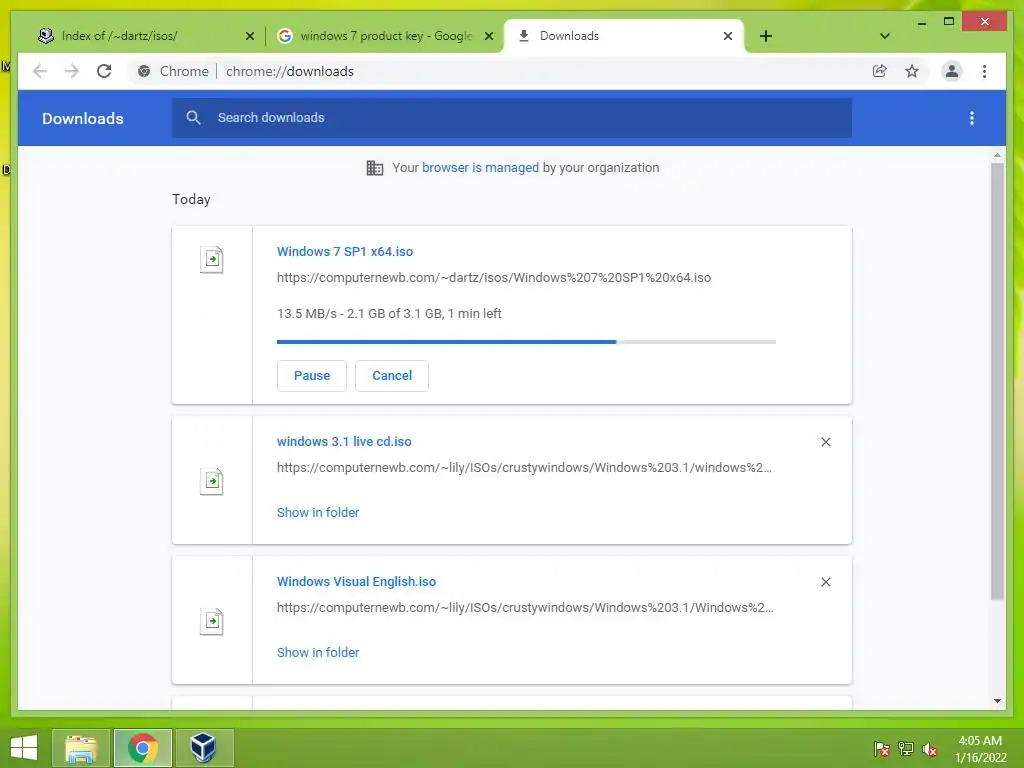Open the Windows Start button
The height and width of the screenshot is (768, 1024).
[x=24, y=748]
